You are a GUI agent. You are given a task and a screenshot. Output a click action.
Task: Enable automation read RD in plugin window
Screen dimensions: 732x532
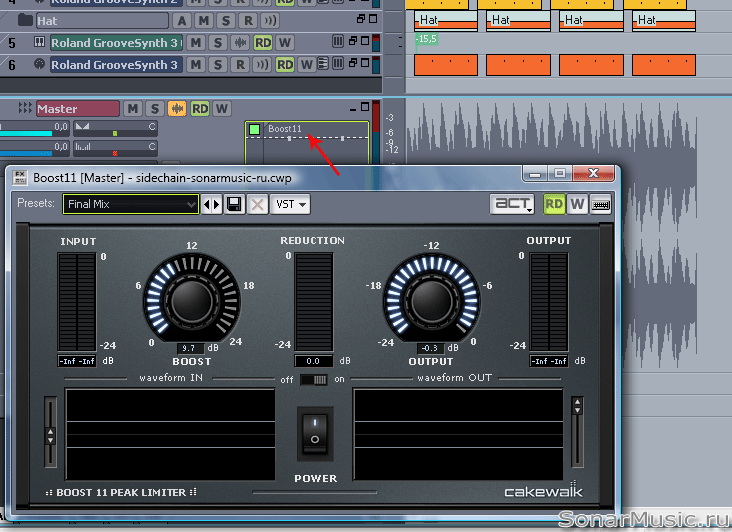coord(554,204)
